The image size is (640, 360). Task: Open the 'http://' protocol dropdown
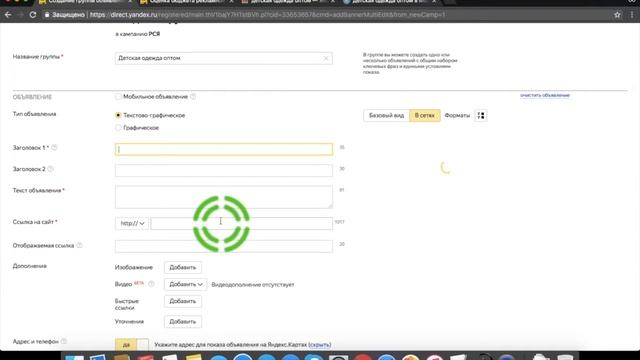pyautogui.click(x=132, y=223)
